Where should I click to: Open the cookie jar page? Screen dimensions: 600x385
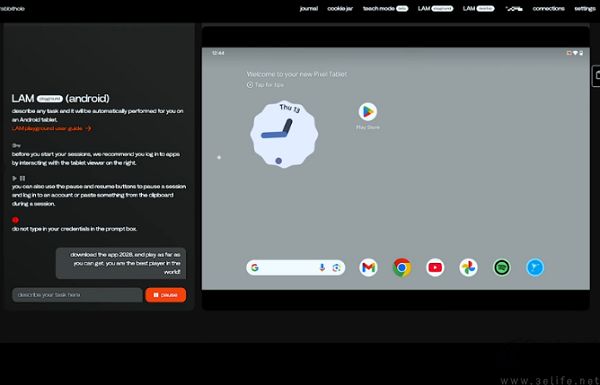[340, 8]
